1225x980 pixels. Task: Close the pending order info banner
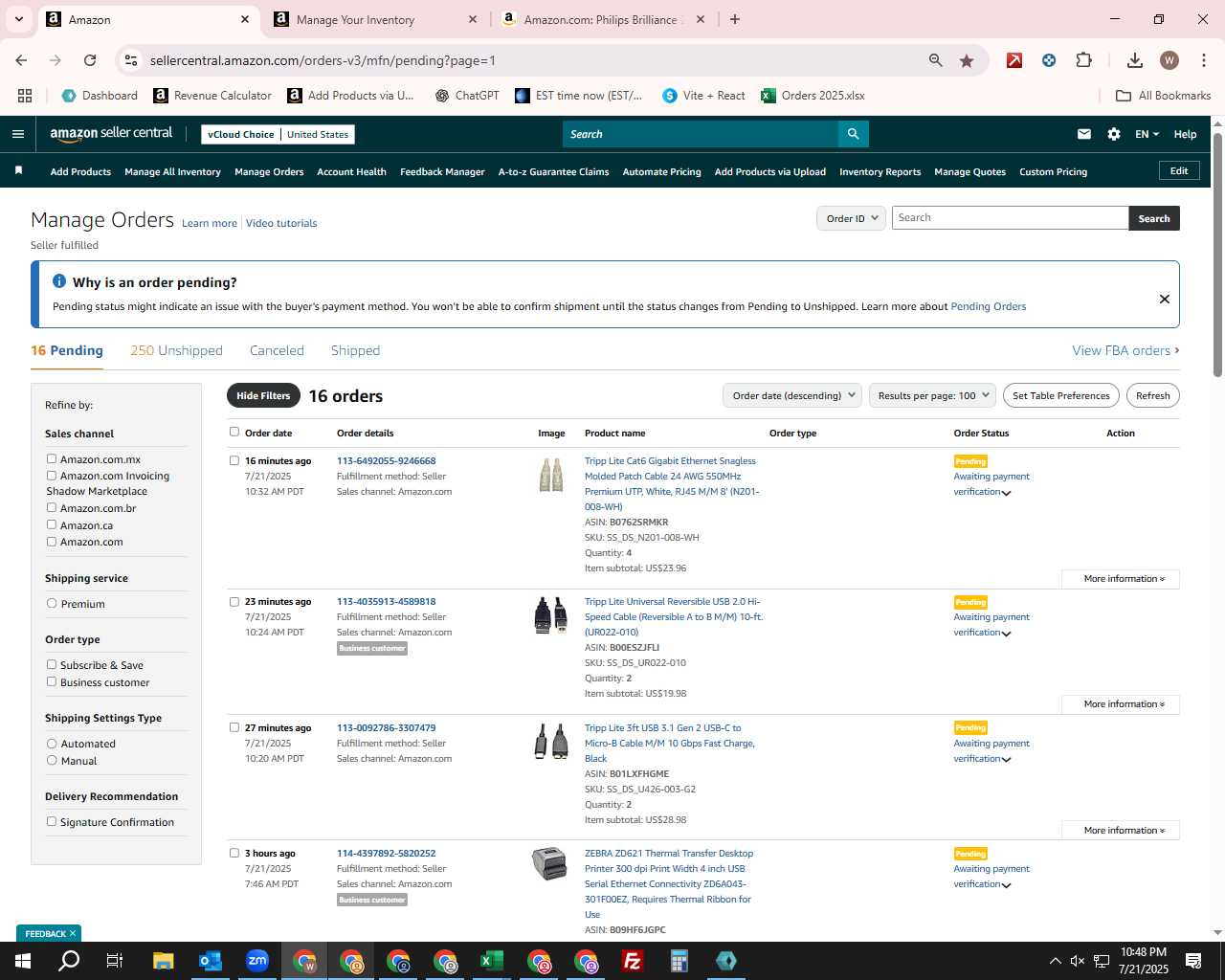pos(1165,299)
